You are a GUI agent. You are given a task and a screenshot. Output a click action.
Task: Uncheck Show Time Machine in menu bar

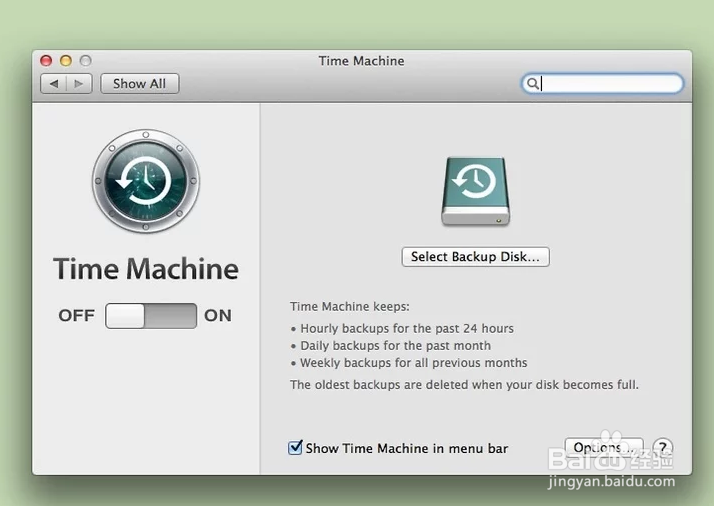295,448
